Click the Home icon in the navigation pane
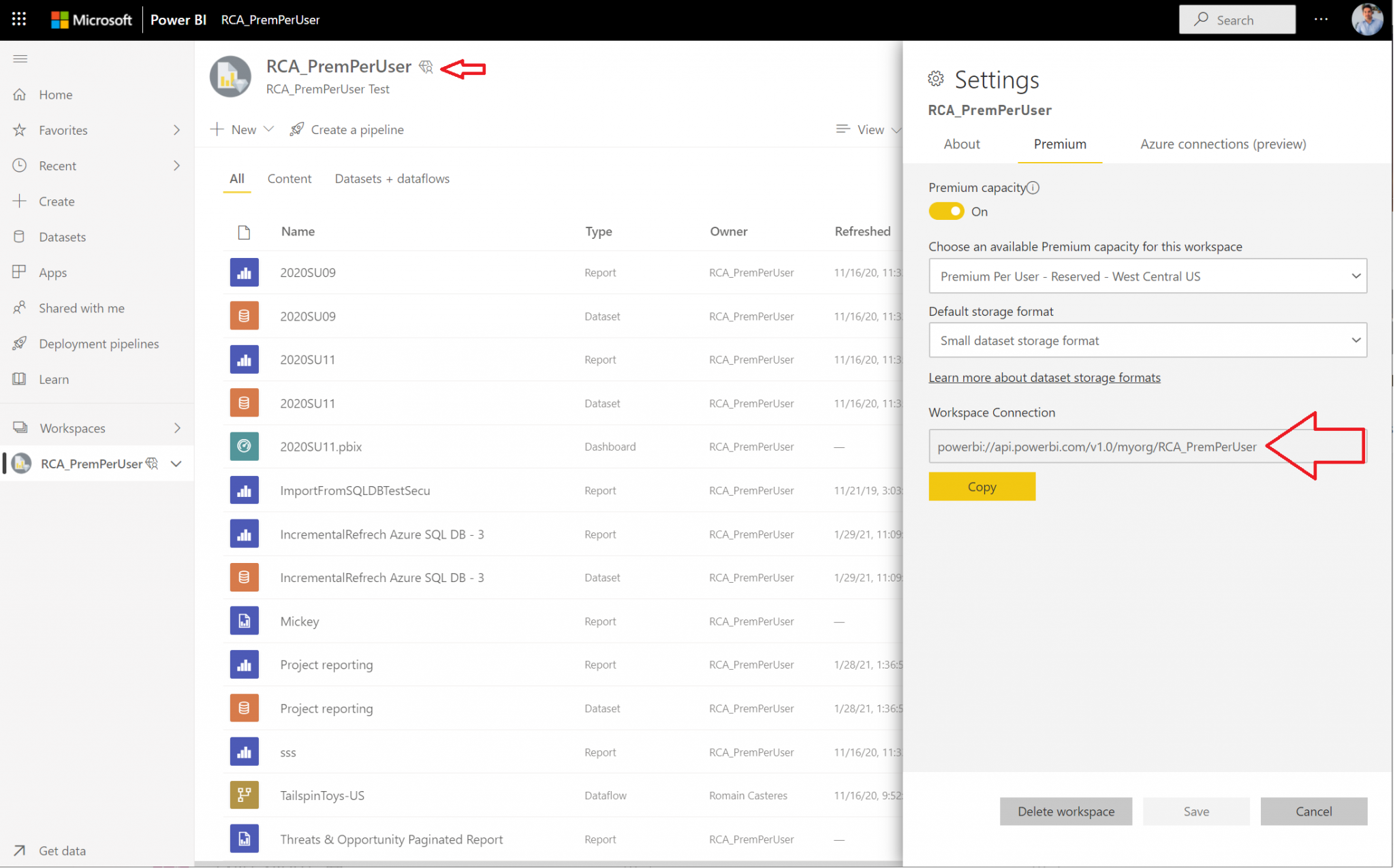 point(20,94)
